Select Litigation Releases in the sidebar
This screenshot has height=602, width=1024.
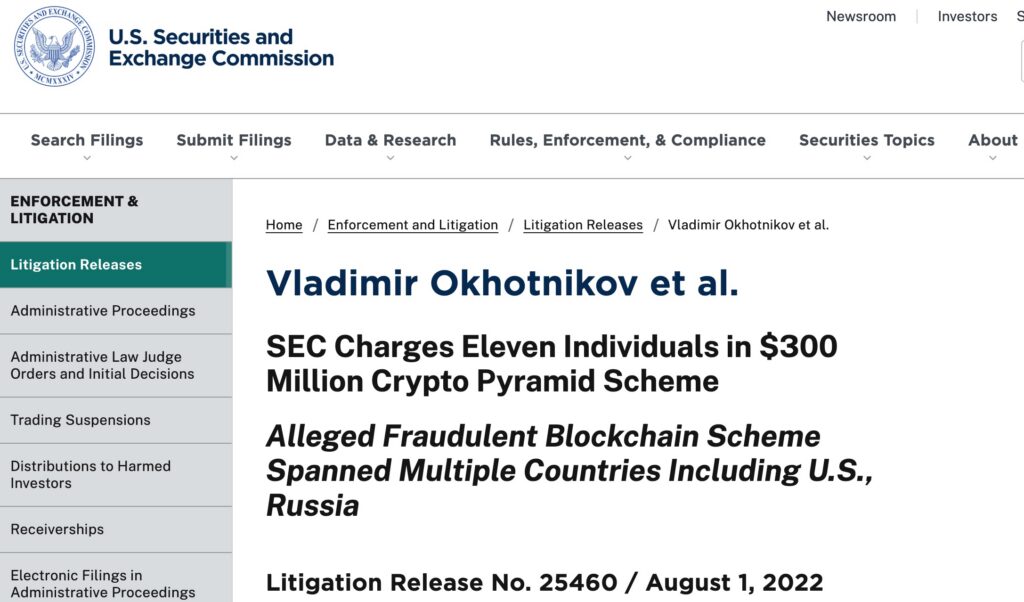(73, 264)
